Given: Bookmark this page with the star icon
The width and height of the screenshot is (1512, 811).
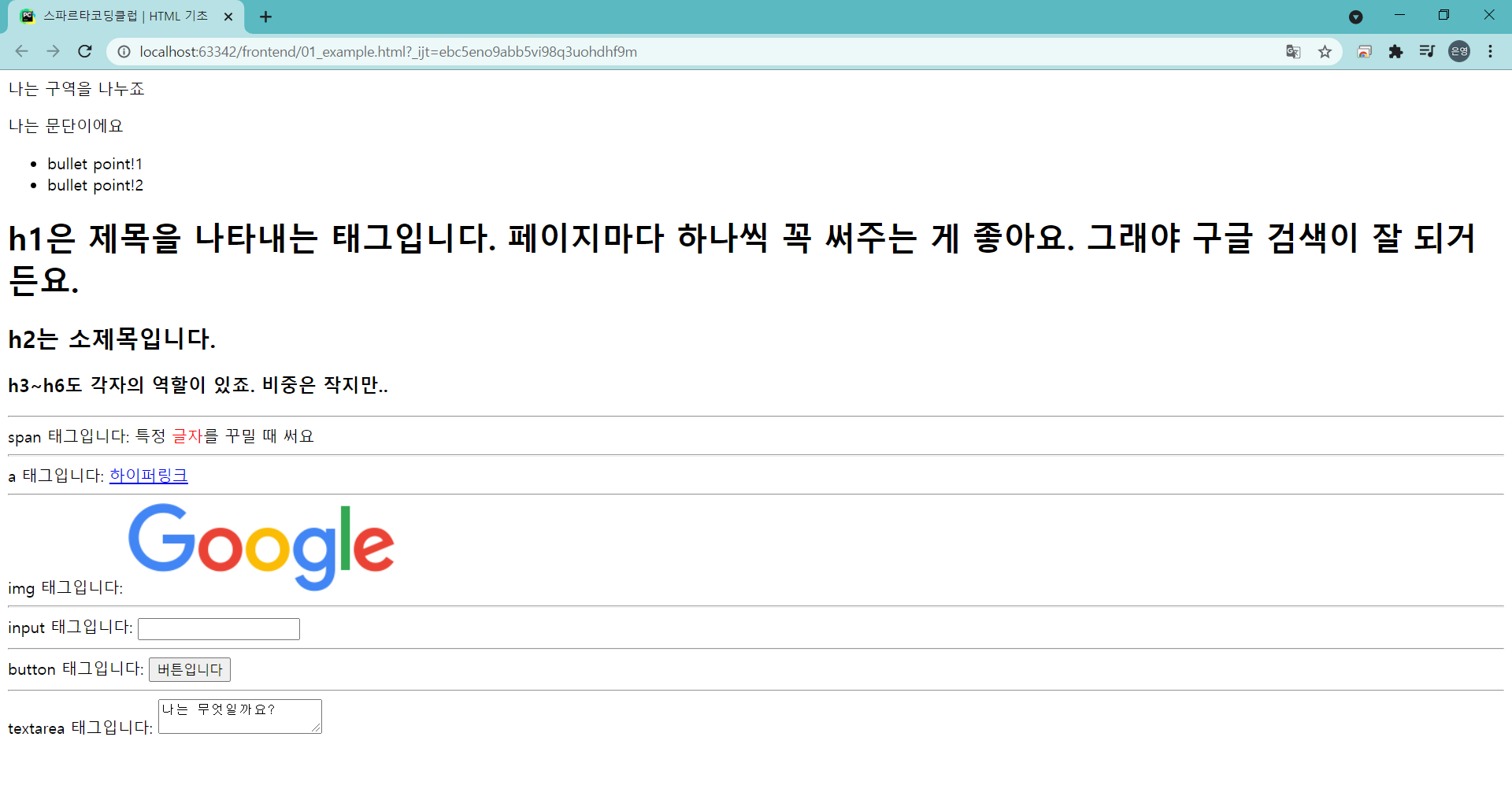Looking at the screenshot, I should tap(1325, 51).
